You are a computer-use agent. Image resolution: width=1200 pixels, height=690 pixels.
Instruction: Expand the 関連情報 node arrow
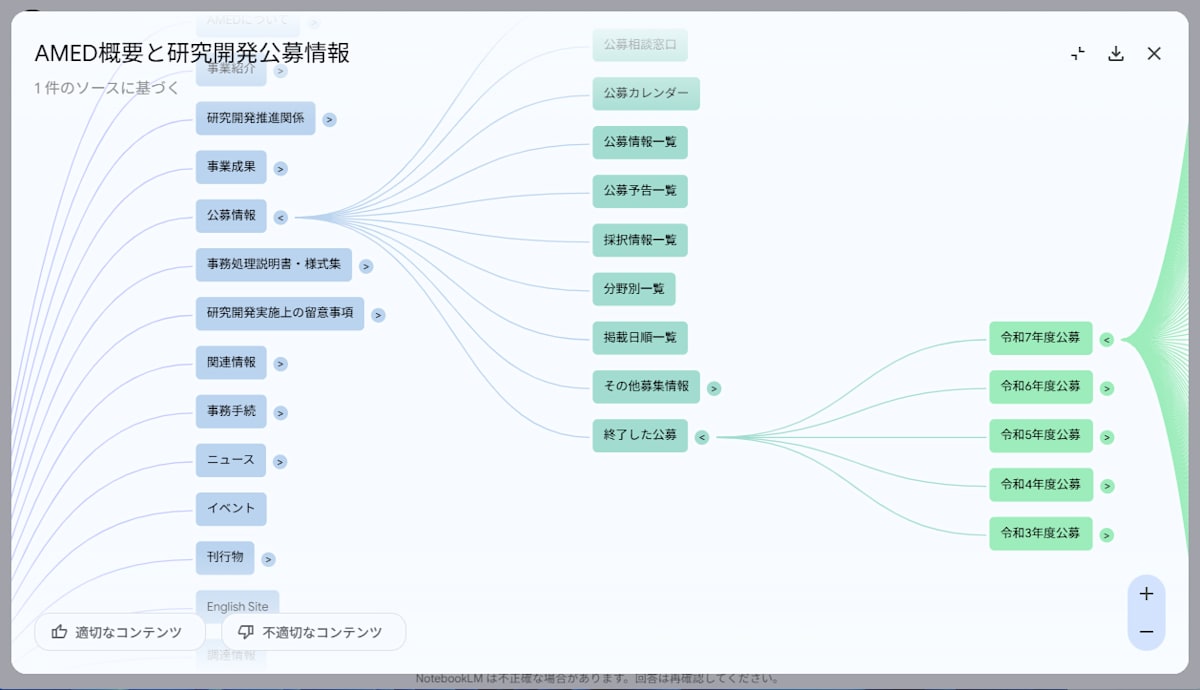click(280, 364)
